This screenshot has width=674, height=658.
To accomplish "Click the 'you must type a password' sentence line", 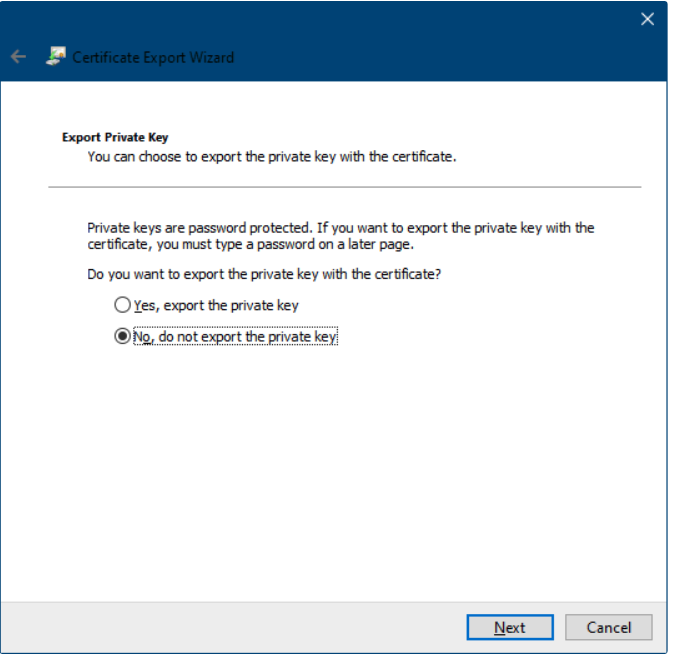I will point(250,244).
